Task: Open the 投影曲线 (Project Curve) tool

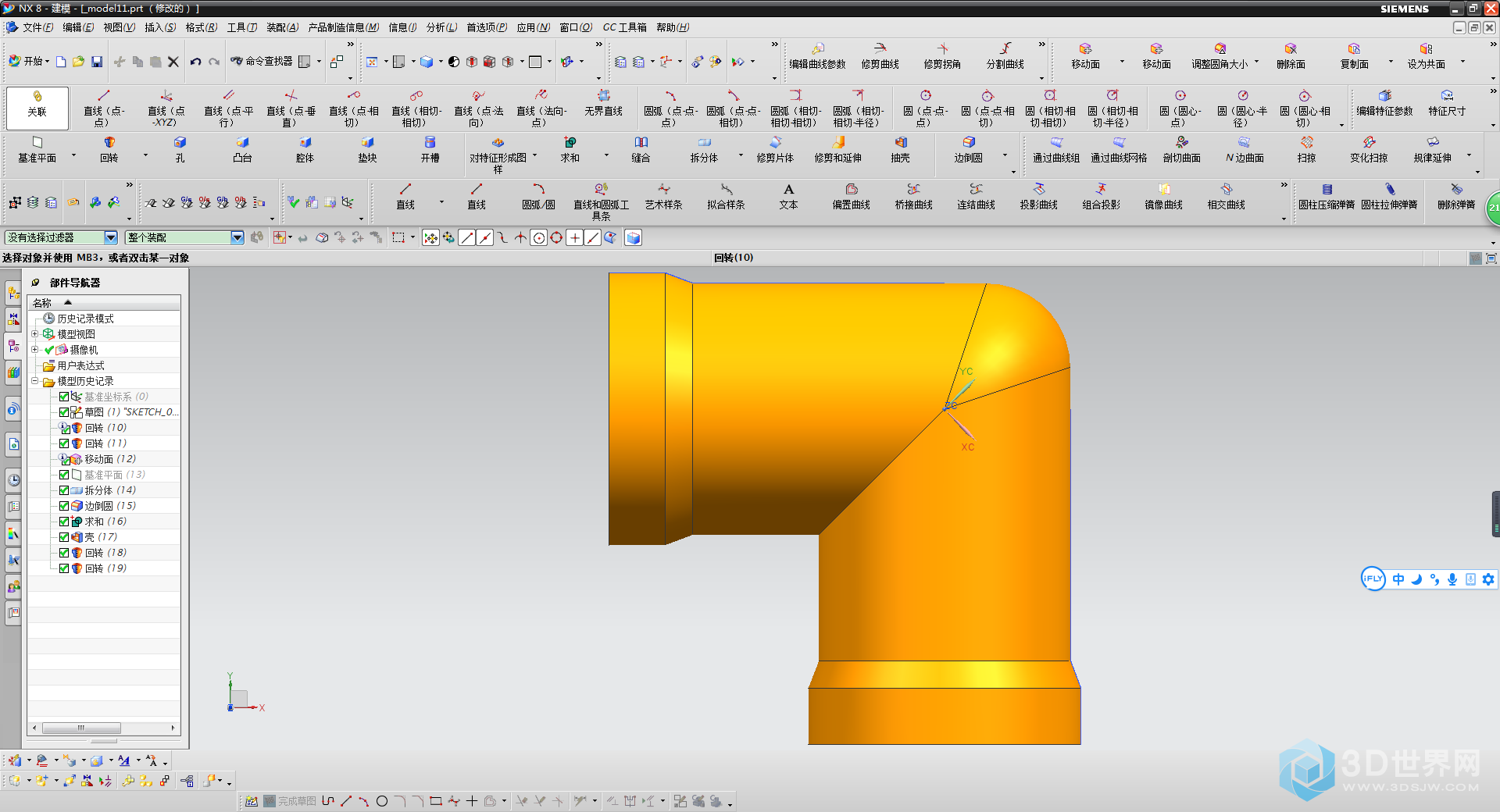Action: coord(1038,195)
